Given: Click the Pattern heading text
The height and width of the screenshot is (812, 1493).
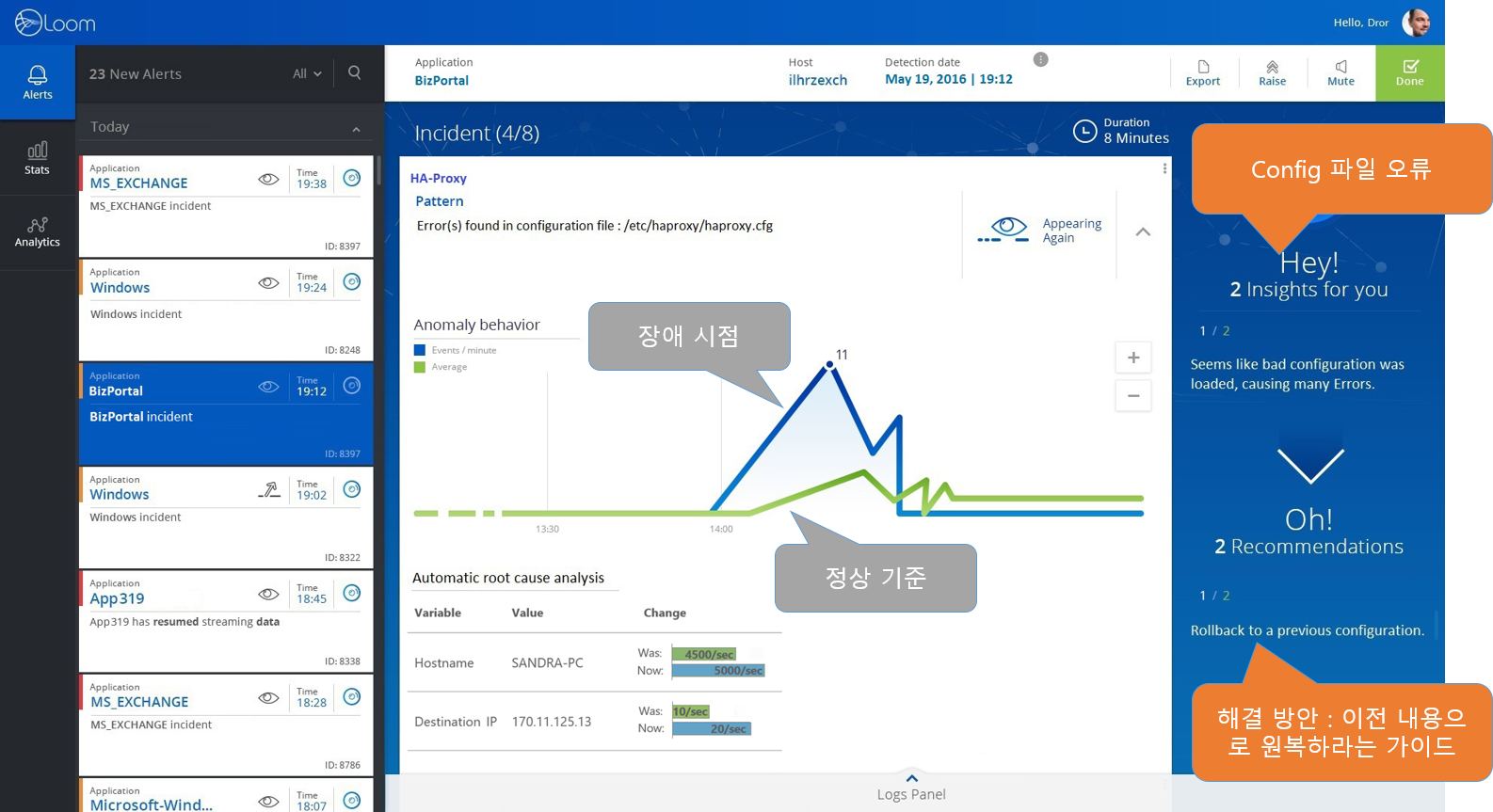Looking at the screenshot, I should coord(440,201).
